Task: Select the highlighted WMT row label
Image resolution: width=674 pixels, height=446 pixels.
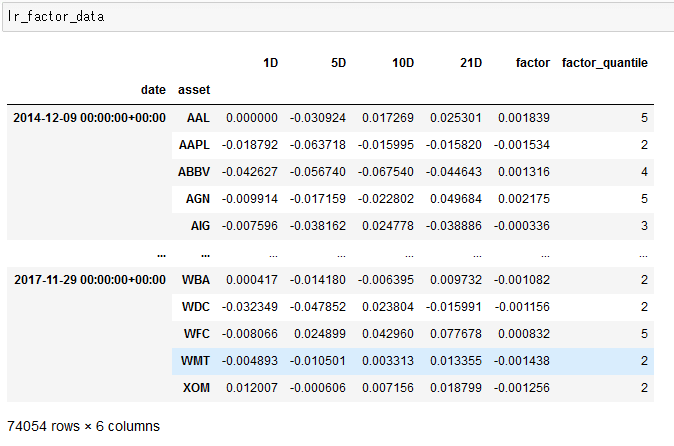Action: pos(196,360)
